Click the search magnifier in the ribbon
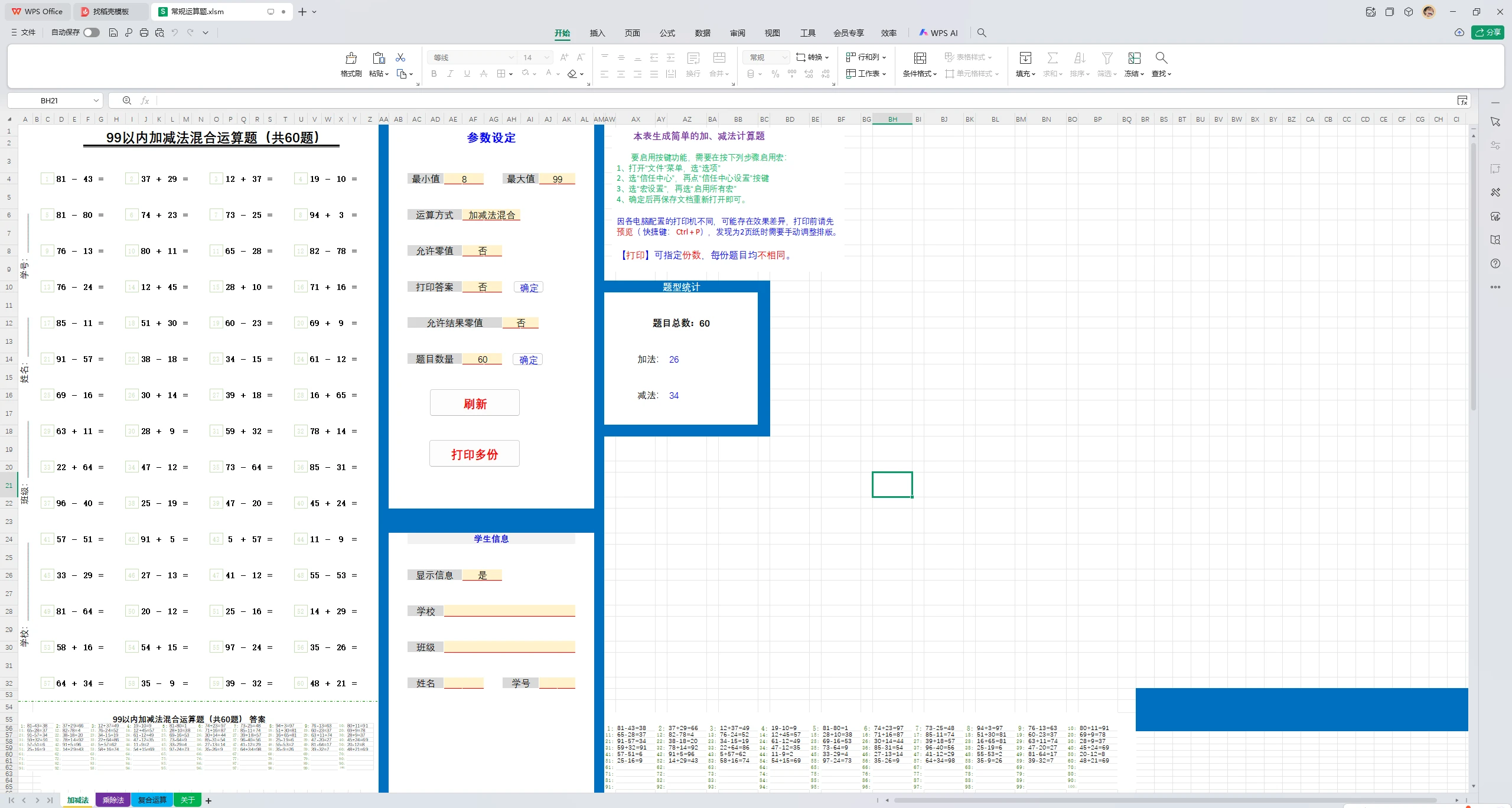Screen dimensions: 1512x808 (981, 33)
